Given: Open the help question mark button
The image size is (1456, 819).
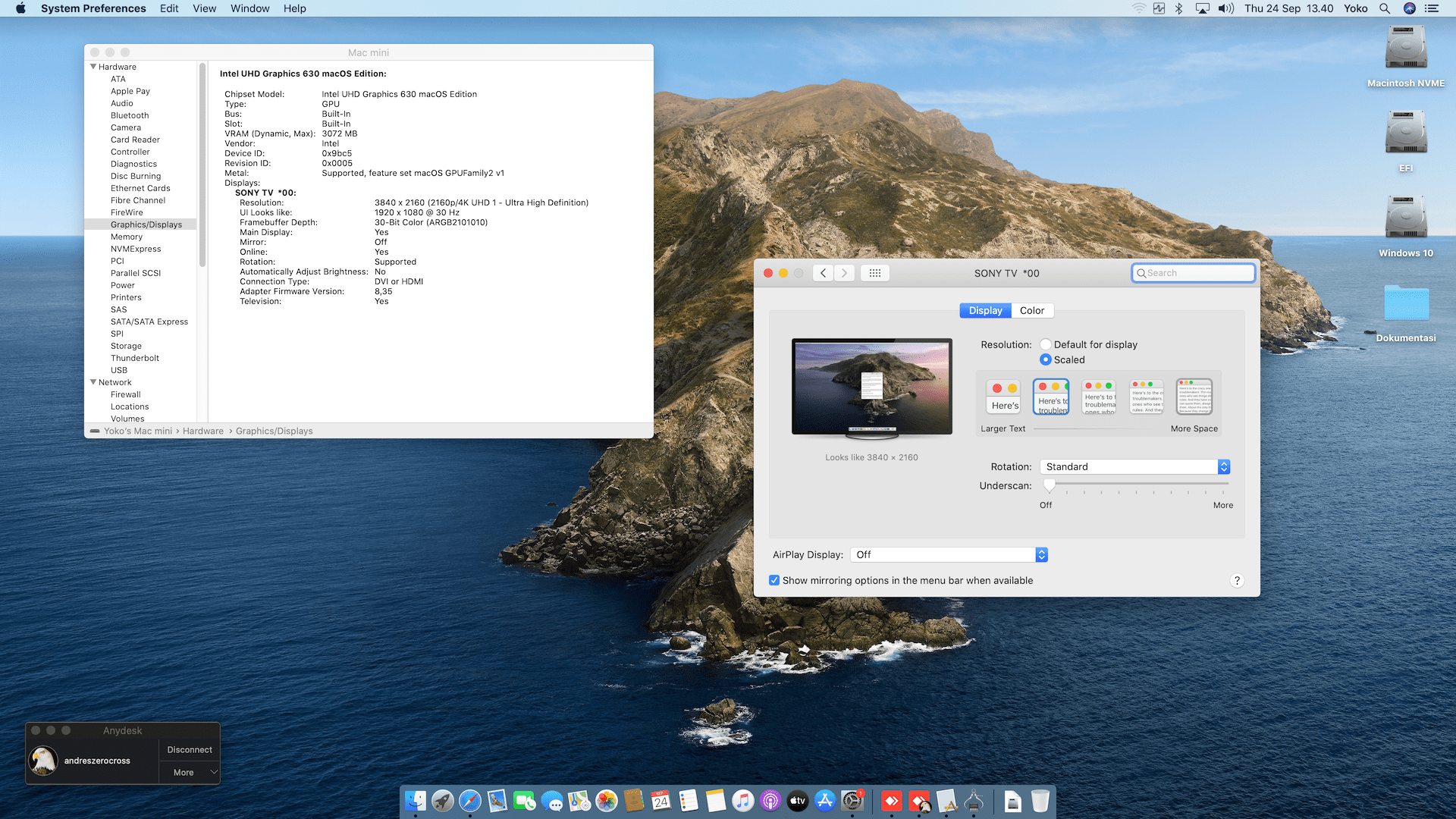Looking at the screenshot, I should tap(1237, 581).
